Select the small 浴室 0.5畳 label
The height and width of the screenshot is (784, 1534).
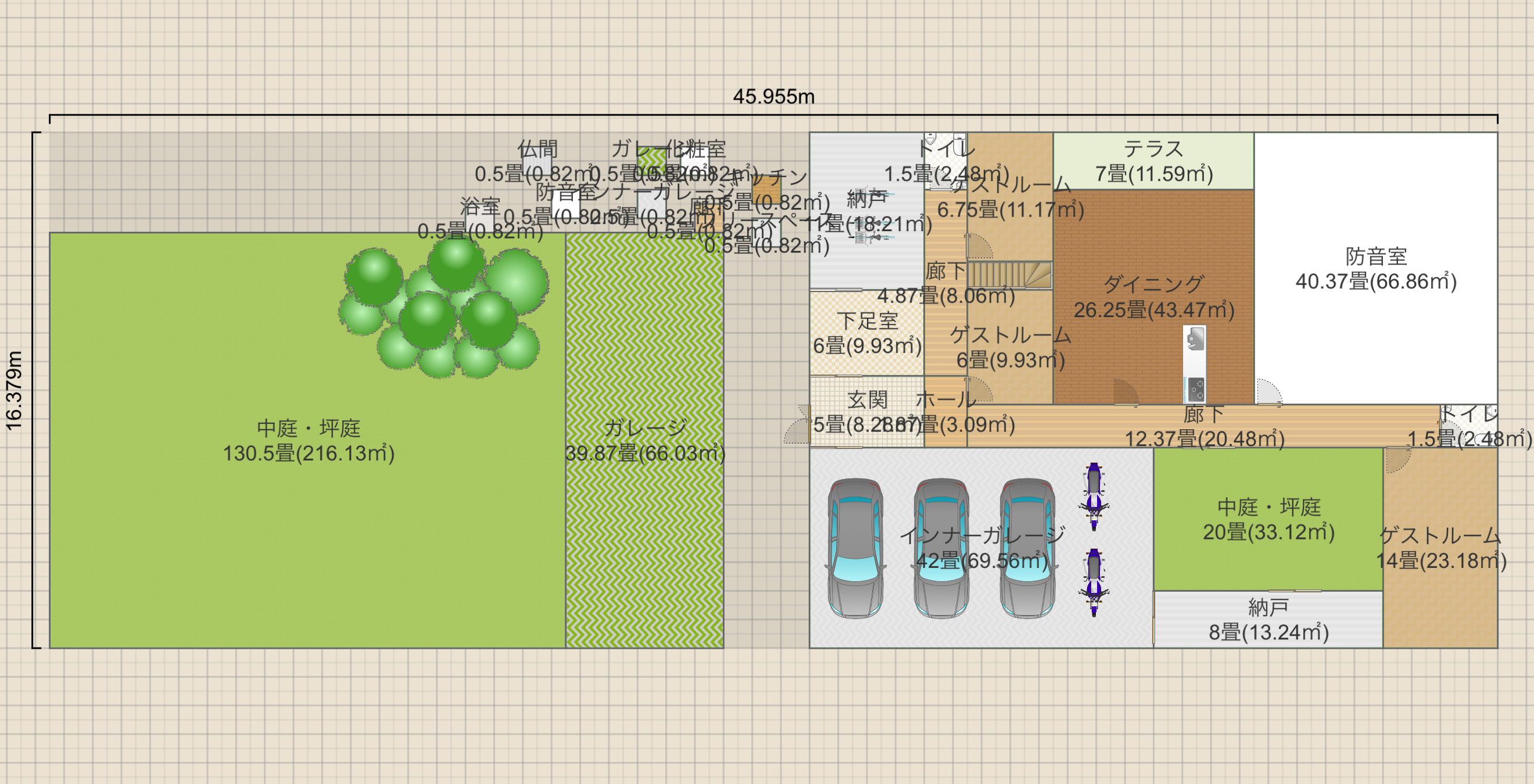[x=480, y=218]
